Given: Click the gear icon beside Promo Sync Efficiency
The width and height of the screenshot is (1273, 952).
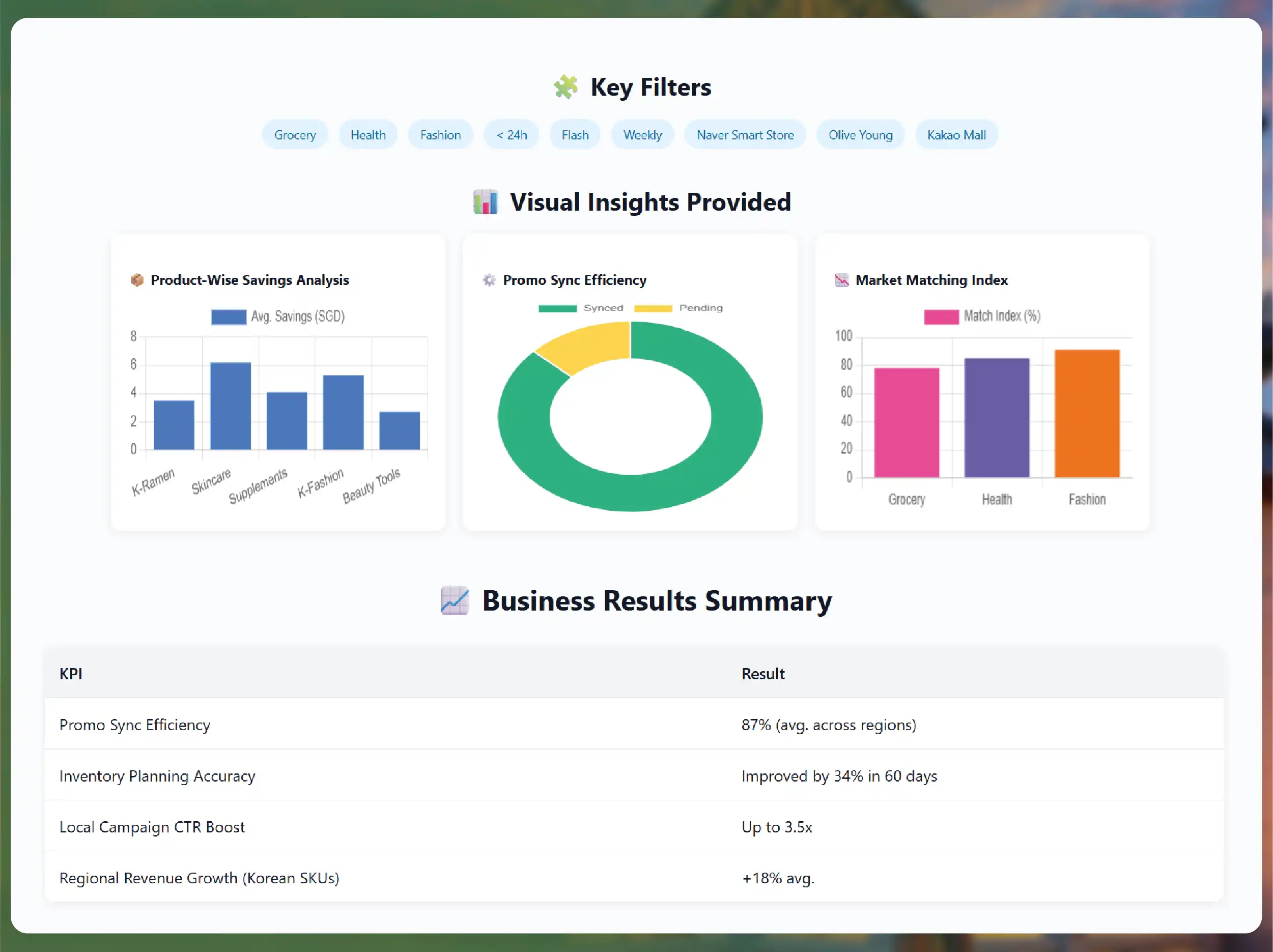Looking at the screenshot, I should click(489, 280).
